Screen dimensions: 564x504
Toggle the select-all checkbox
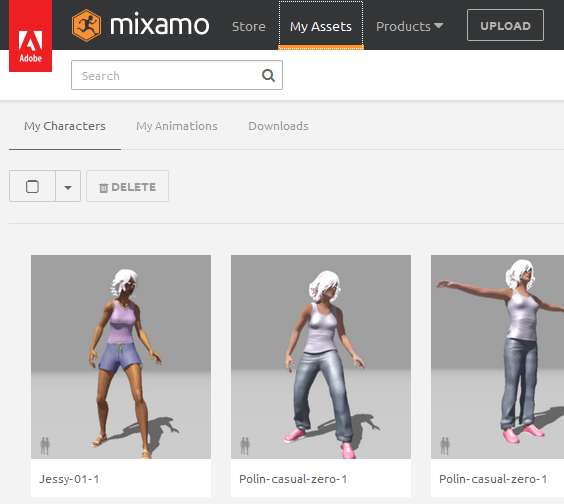pyautogui.click(x=32, y=186)
